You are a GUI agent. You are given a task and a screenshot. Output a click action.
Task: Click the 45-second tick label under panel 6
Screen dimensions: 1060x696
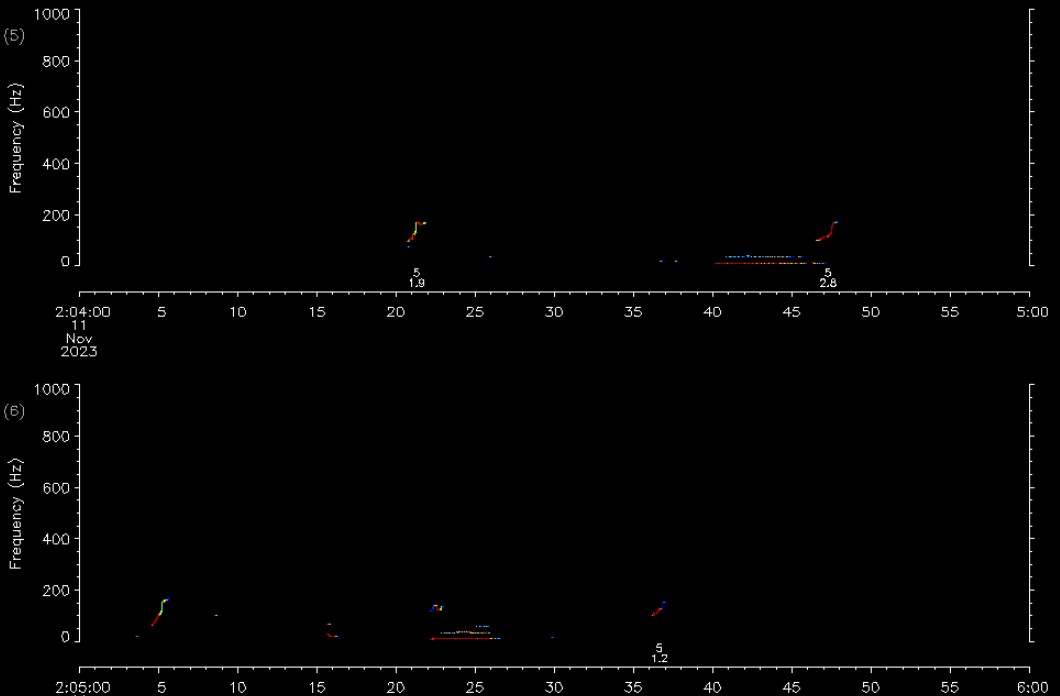(x=792, y=687)
